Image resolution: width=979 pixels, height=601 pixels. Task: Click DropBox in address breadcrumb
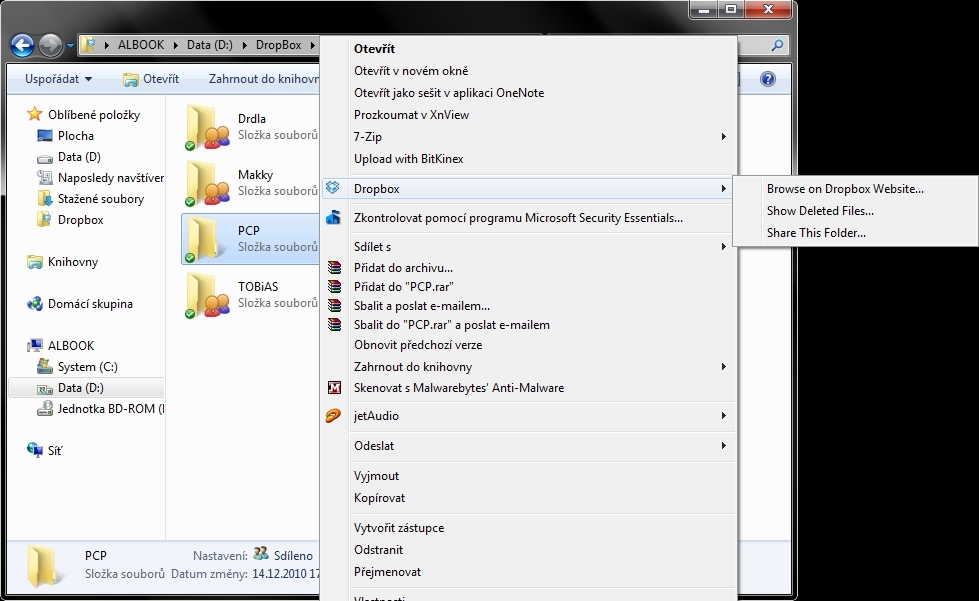click(x=278, y=45)
